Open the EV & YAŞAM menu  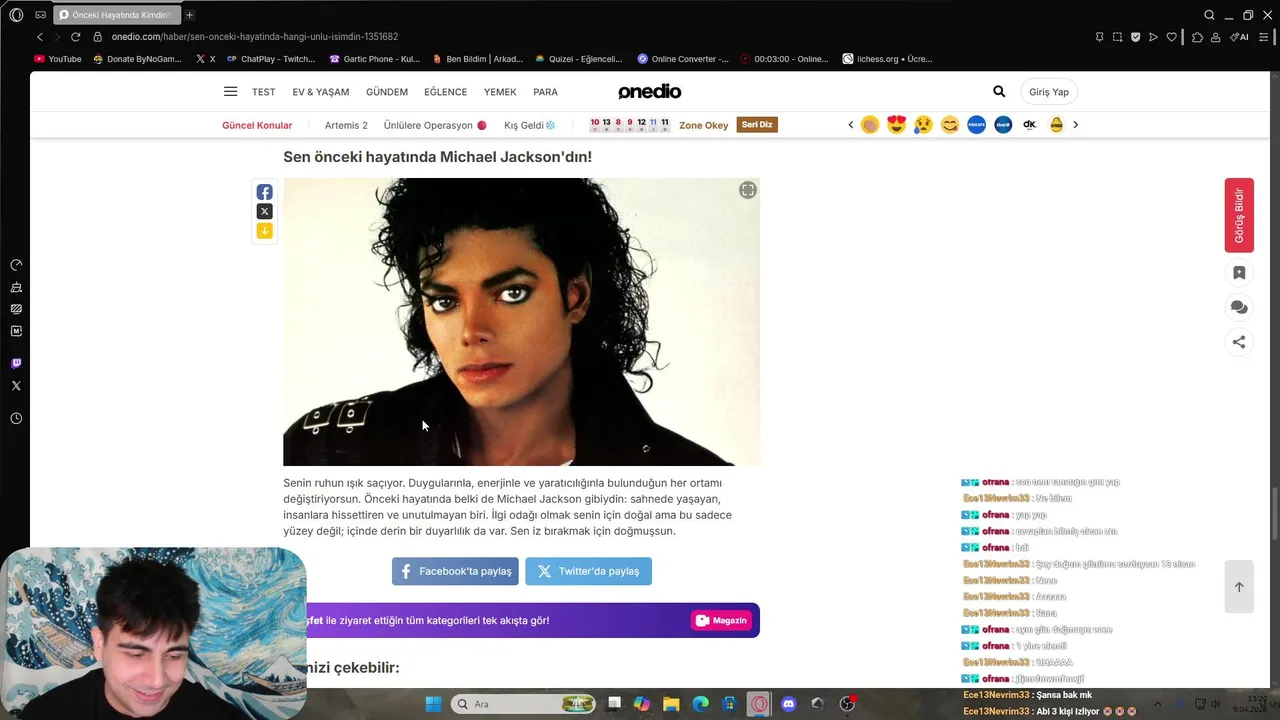(321, 92)
